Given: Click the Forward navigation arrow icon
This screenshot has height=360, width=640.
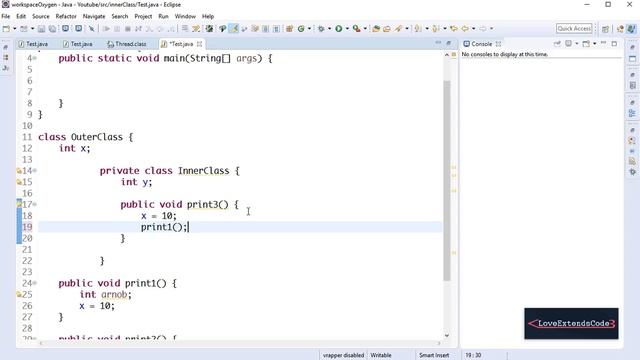Looking at the screenshot, I should 482,29.
